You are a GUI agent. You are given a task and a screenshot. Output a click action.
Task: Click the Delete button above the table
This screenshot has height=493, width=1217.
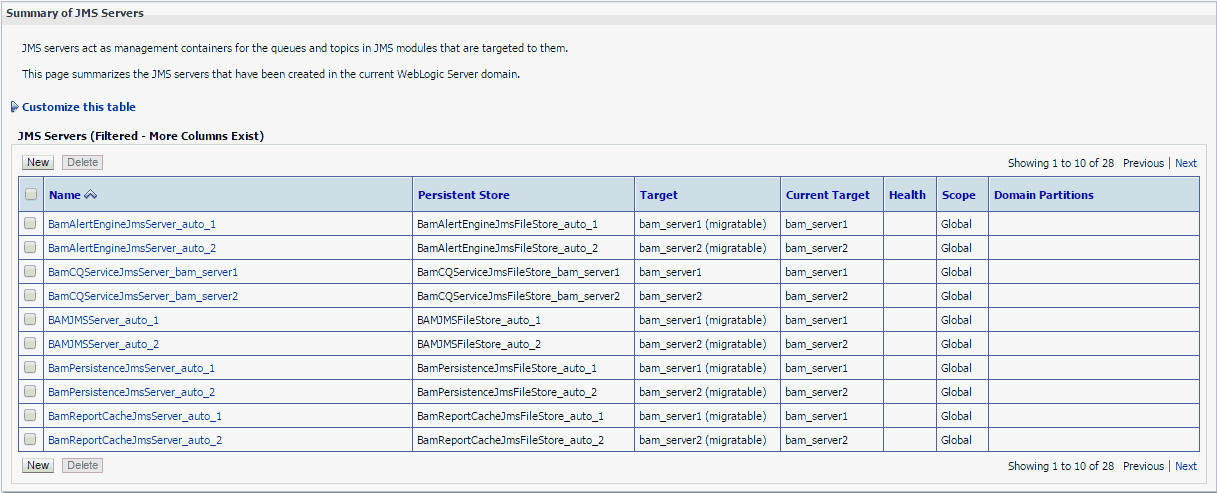(82, 162)
